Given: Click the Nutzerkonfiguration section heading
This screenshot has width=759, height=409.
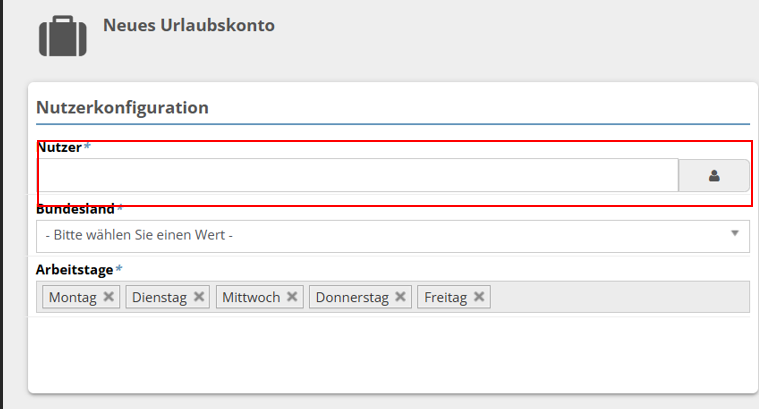Looking at the screenshot, I should pos(122,107).
